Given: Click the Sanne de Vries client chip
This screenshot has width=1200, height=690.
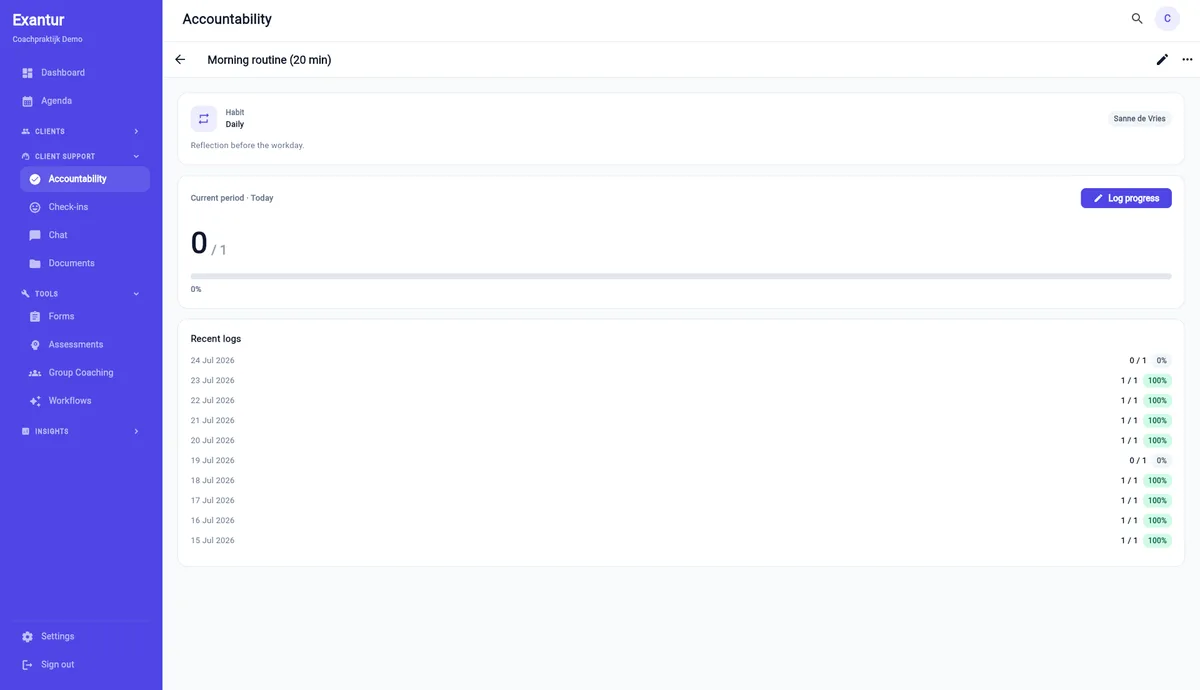Looking at the screenshot, I should click(1139, 119).
